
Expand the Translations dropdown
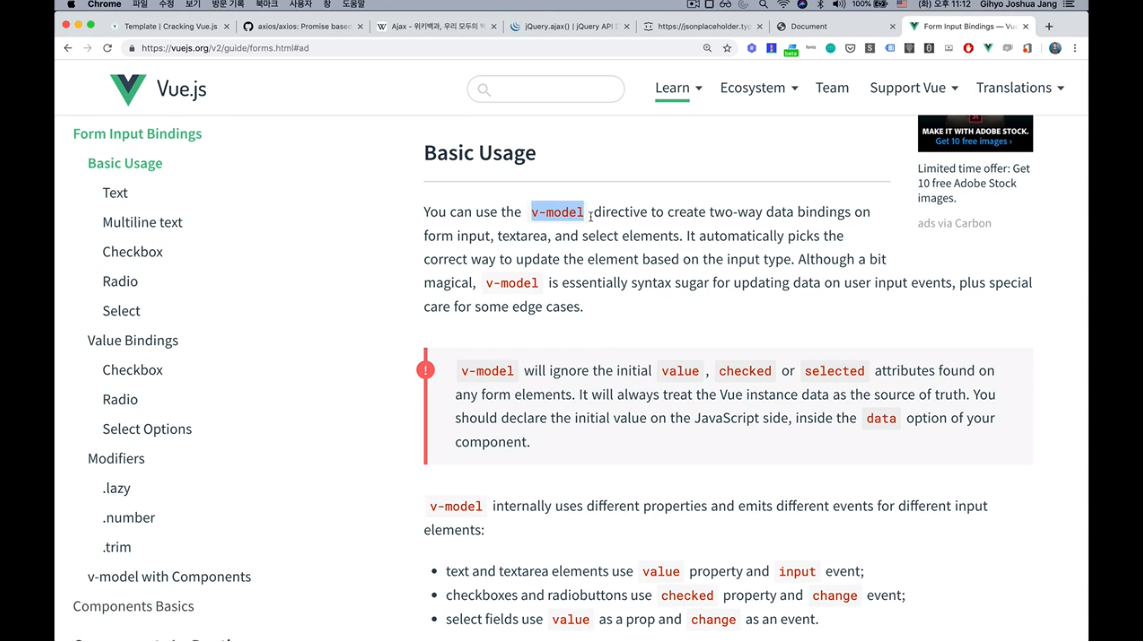coord(1019,88)
